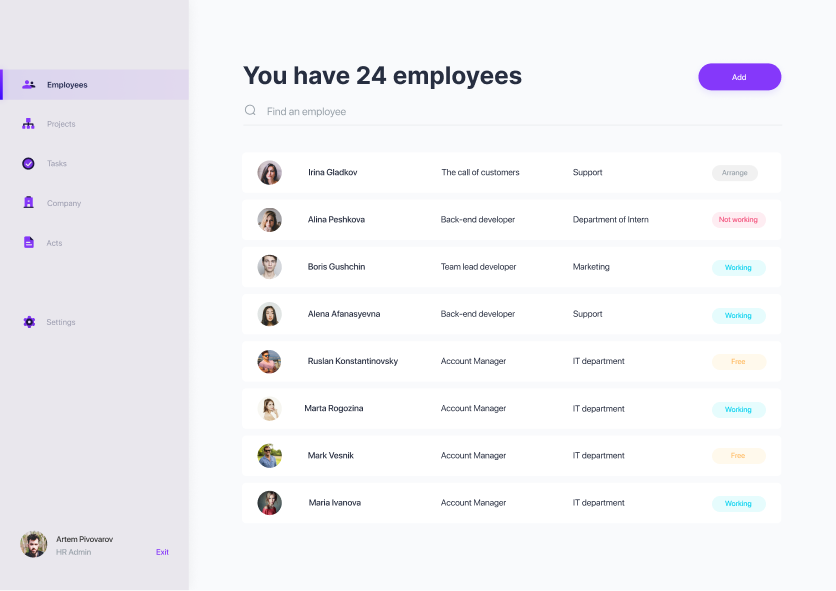
Task: Click the Employees people icon in sidebar
Action: 29,85
